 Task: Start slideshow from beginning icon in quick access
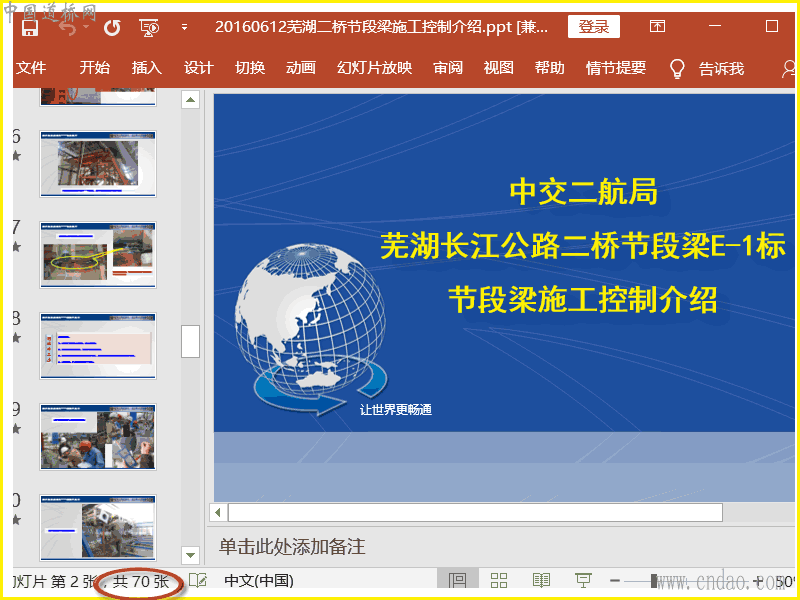[x=149, y=27]
